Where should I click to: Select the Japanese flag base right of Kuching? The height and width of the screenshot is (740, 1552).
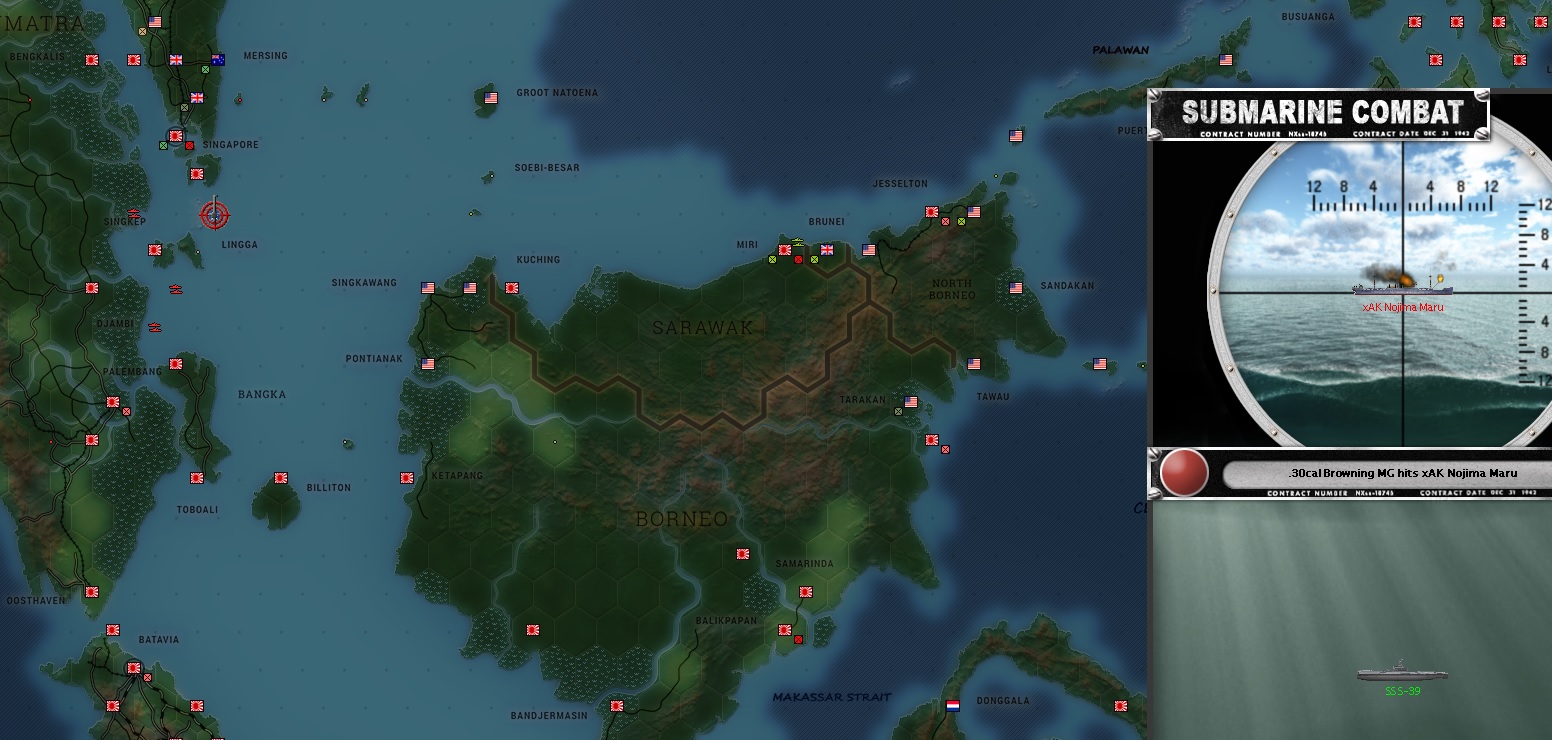[512, 288]
